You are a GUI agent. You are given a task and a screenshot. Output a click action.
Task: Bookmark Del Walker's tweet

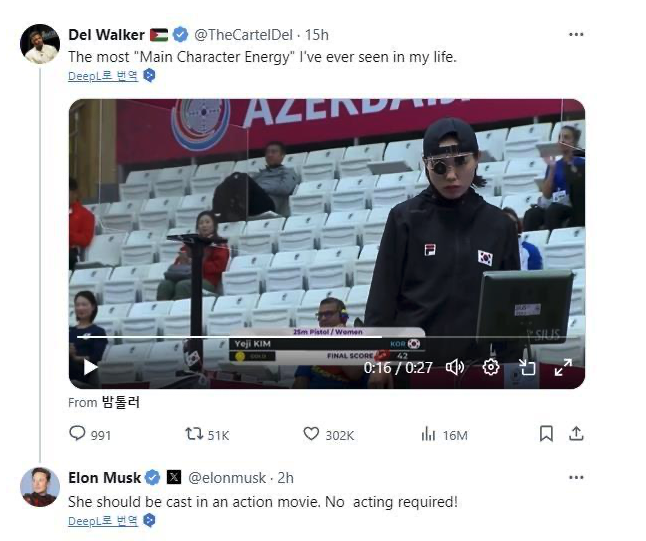546,434
